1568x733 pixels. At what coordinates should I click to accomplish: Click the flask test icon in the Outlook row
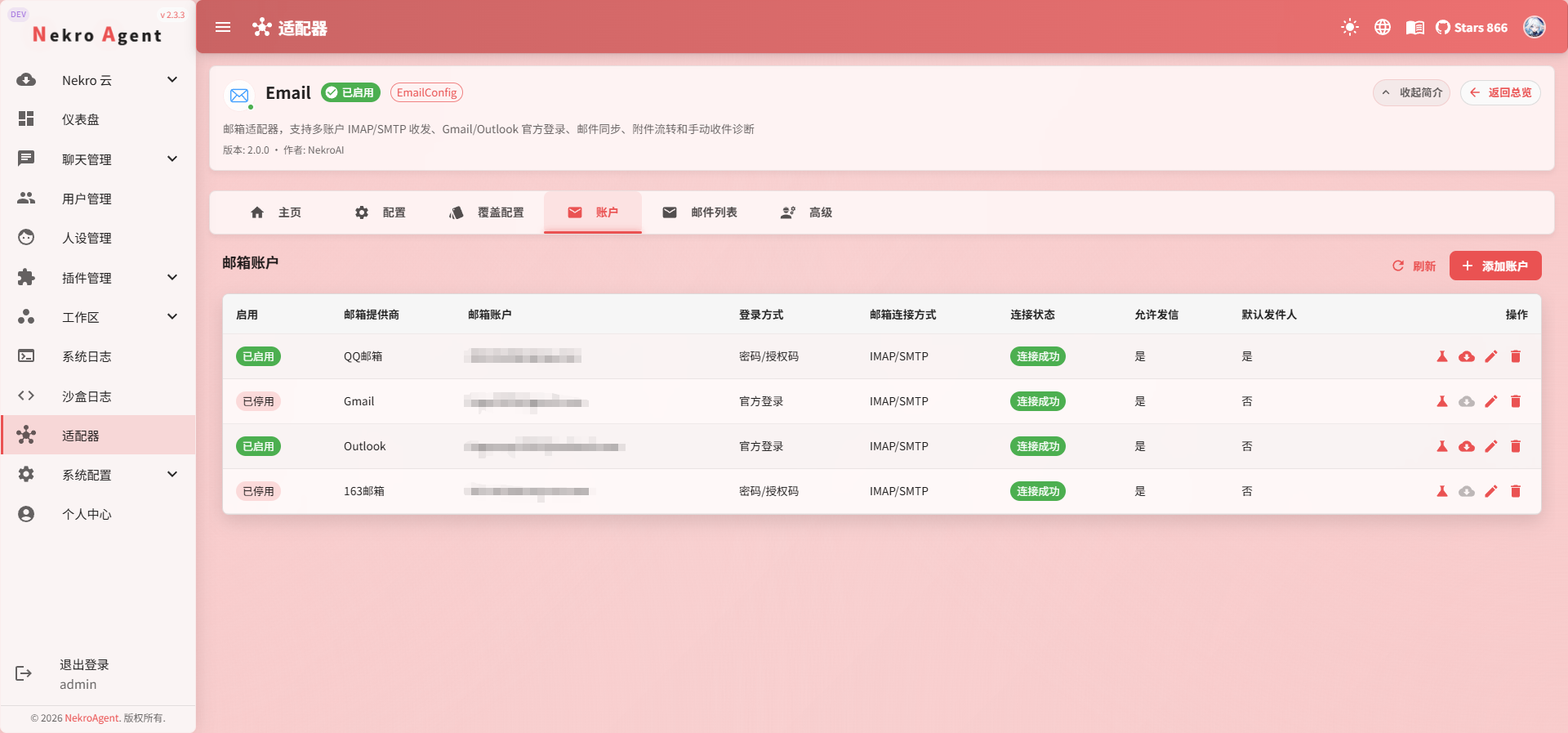1442,446
